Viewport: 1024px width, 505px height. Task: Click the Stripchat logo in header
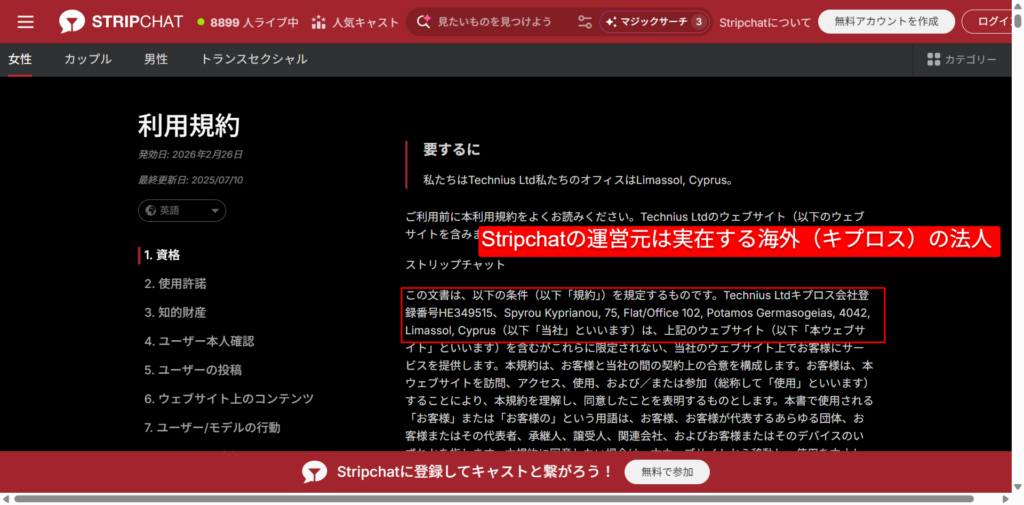121,22
